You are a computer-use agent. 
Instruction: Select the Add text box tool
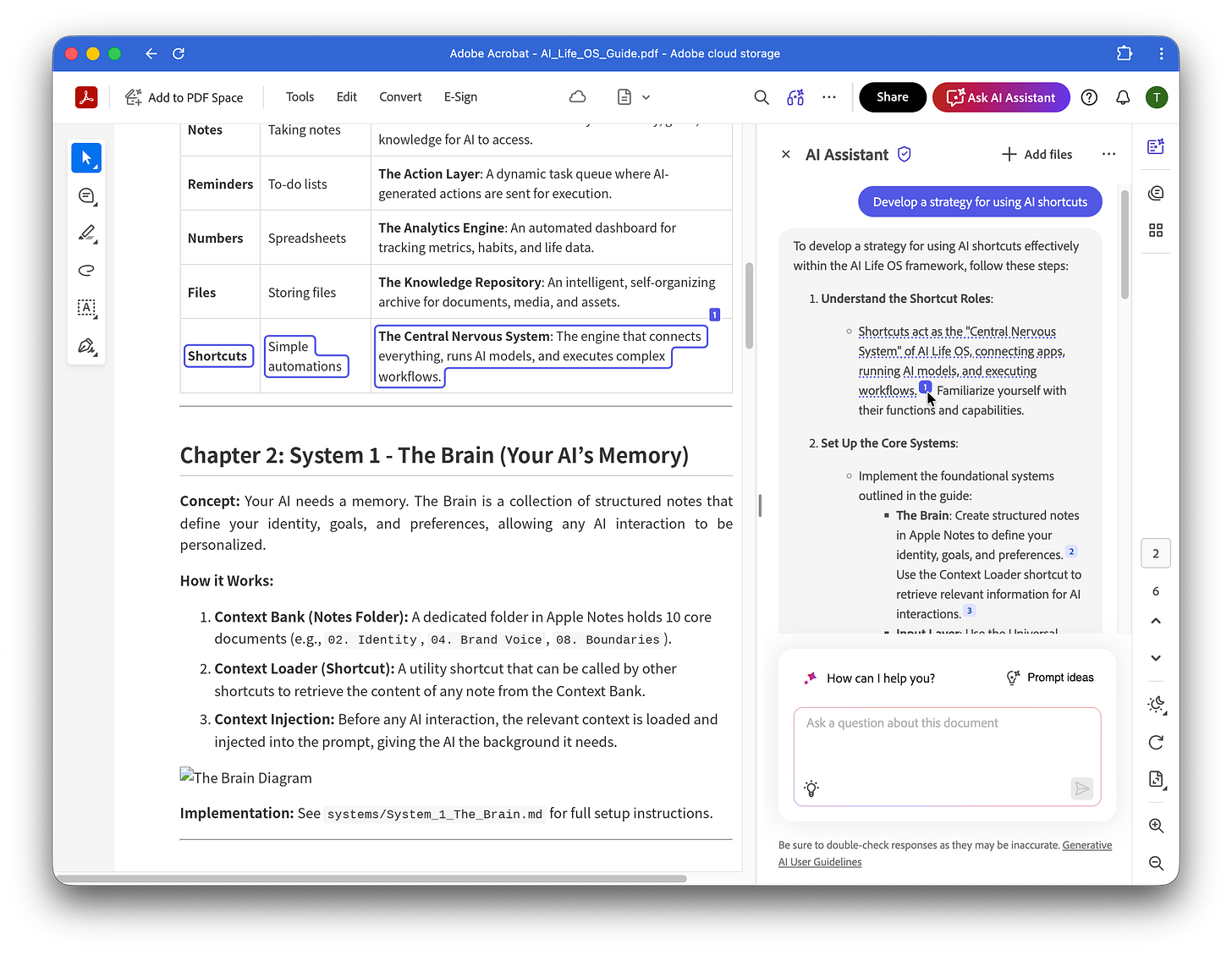85,308
